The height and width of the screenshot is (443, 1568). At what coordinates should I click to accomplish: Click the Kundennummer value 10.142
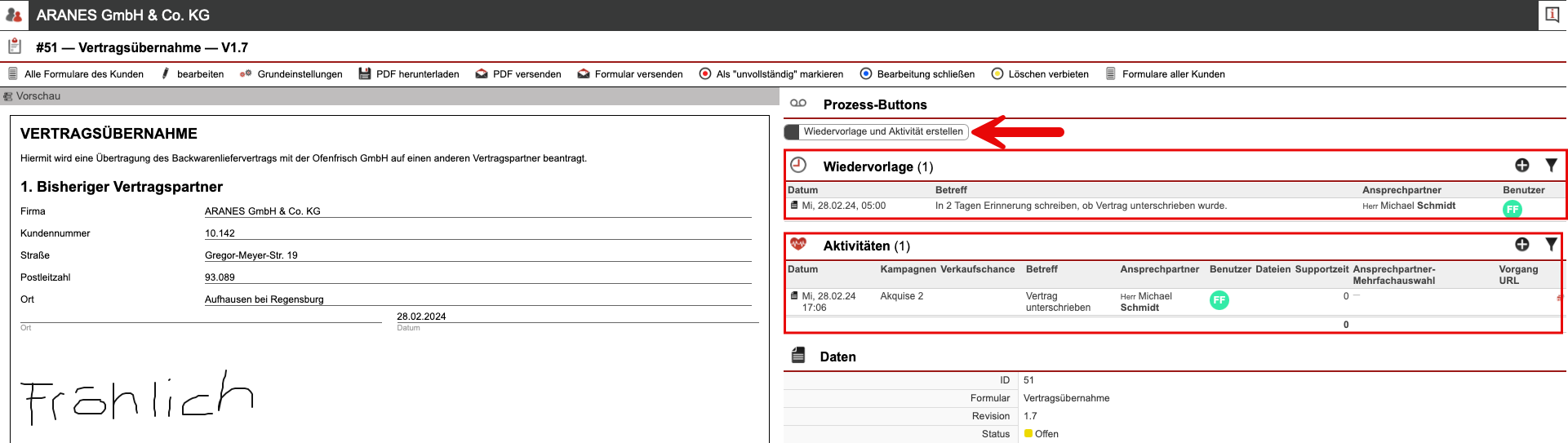pos(478,233)
